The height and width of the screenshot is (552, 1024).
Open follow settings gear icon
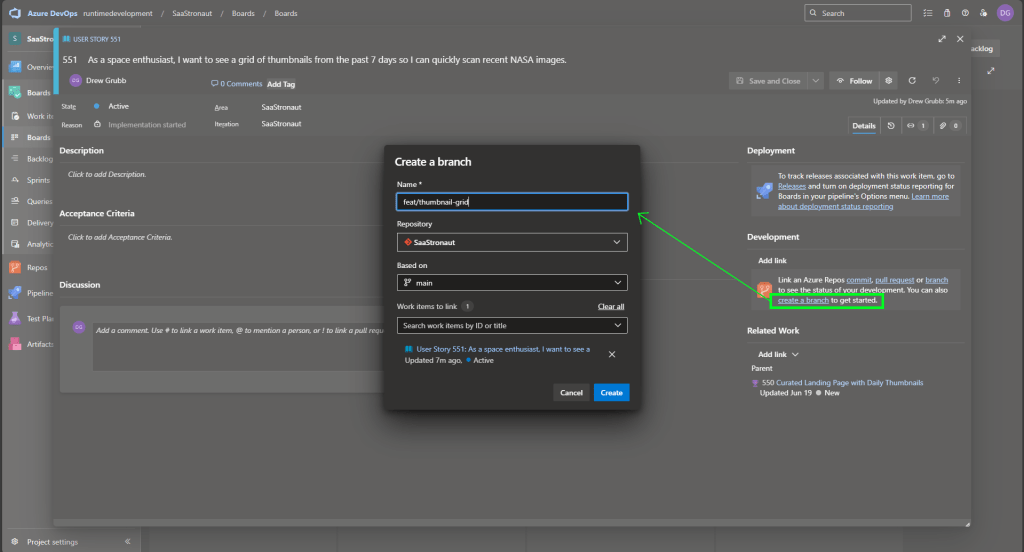pyautogui.click(x=888, y=81)
